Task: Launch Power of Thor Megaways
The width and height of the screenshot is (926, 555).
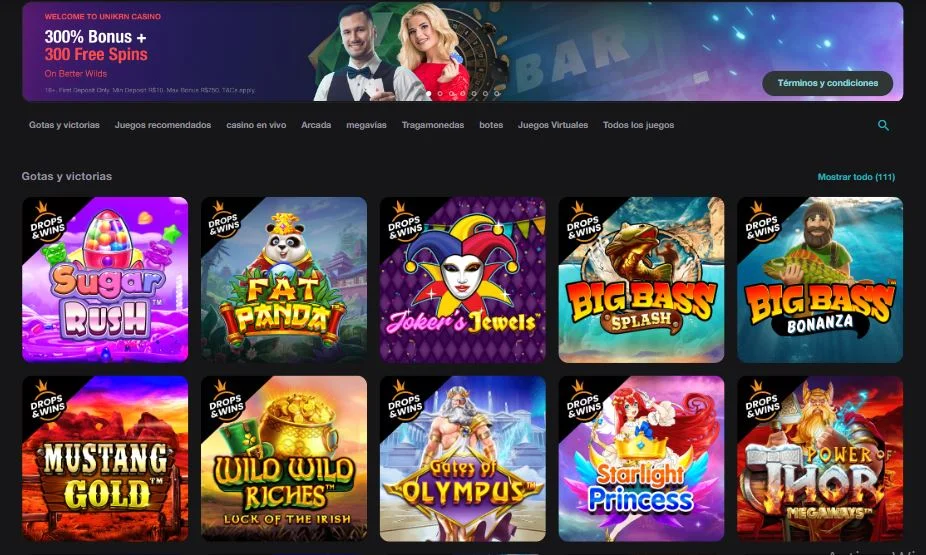Action: click(x=820, y=459)
